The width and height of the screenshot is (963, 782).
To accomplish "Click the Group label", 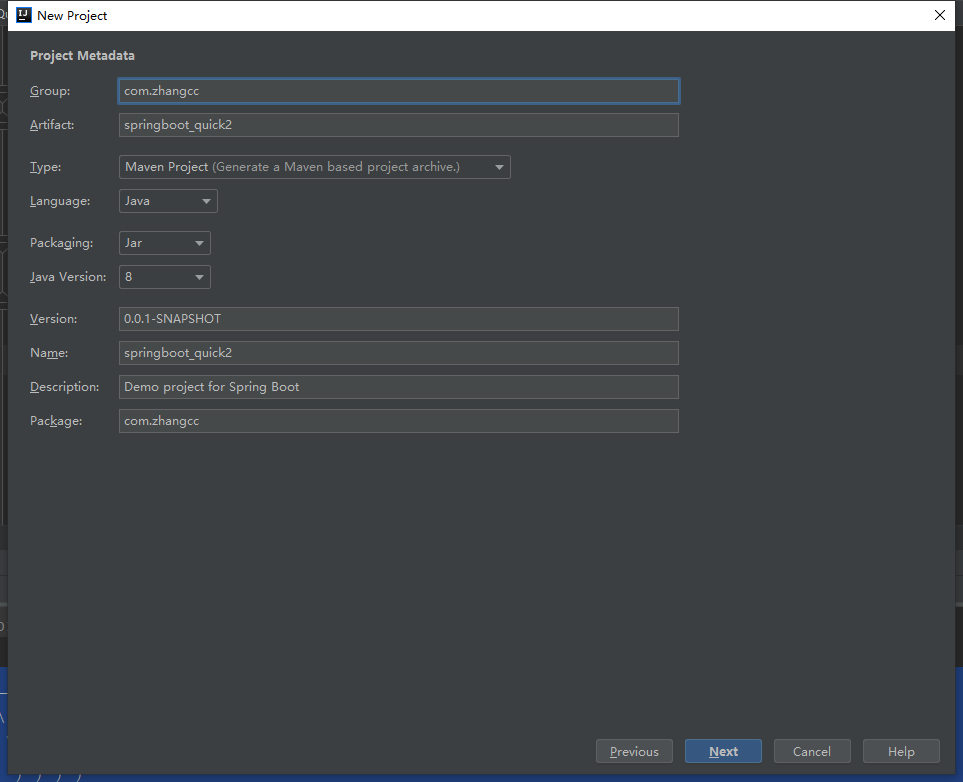I will click(x=50, y=91).
